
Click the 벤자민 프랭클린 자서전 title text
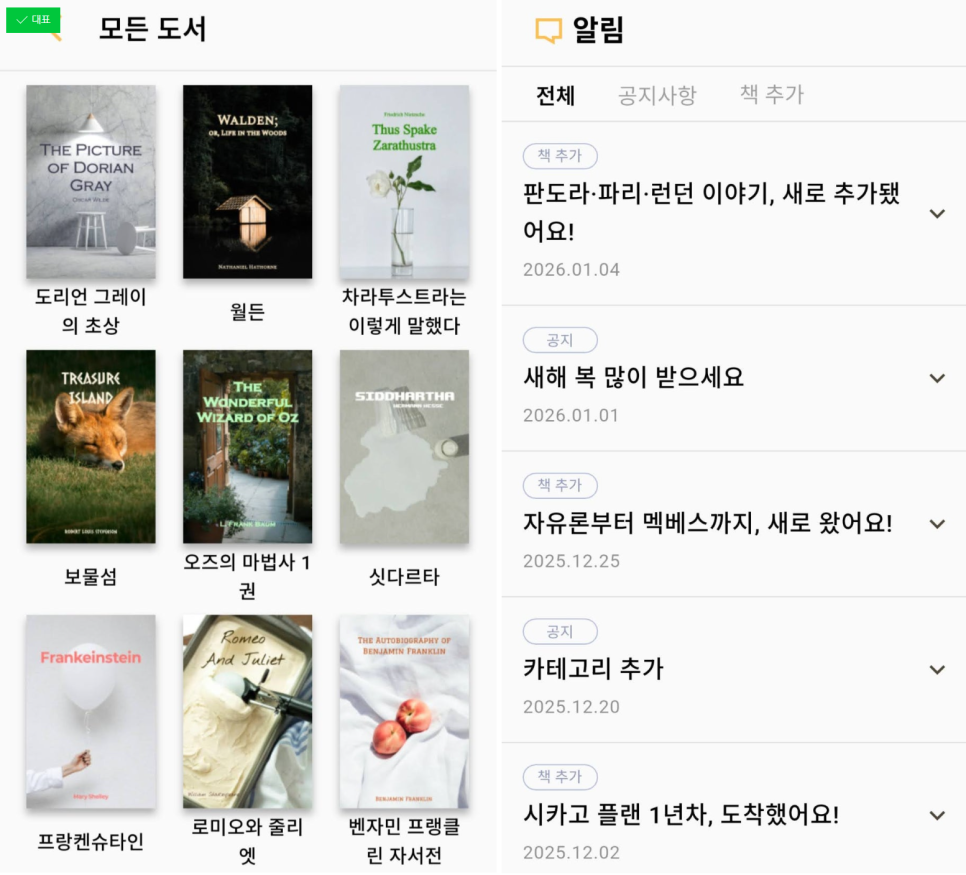coord(404,841)
